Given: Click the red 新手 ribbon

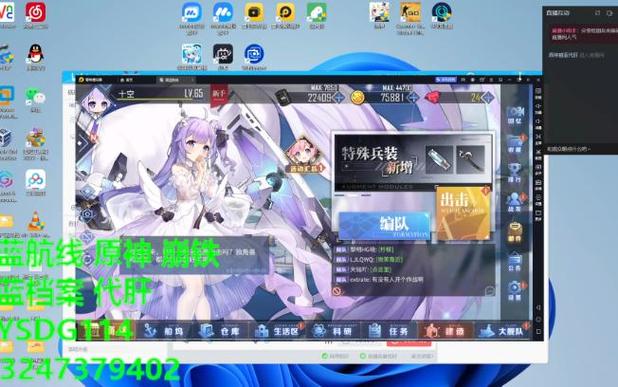Looking at the screenshot, I should [218, 95].
